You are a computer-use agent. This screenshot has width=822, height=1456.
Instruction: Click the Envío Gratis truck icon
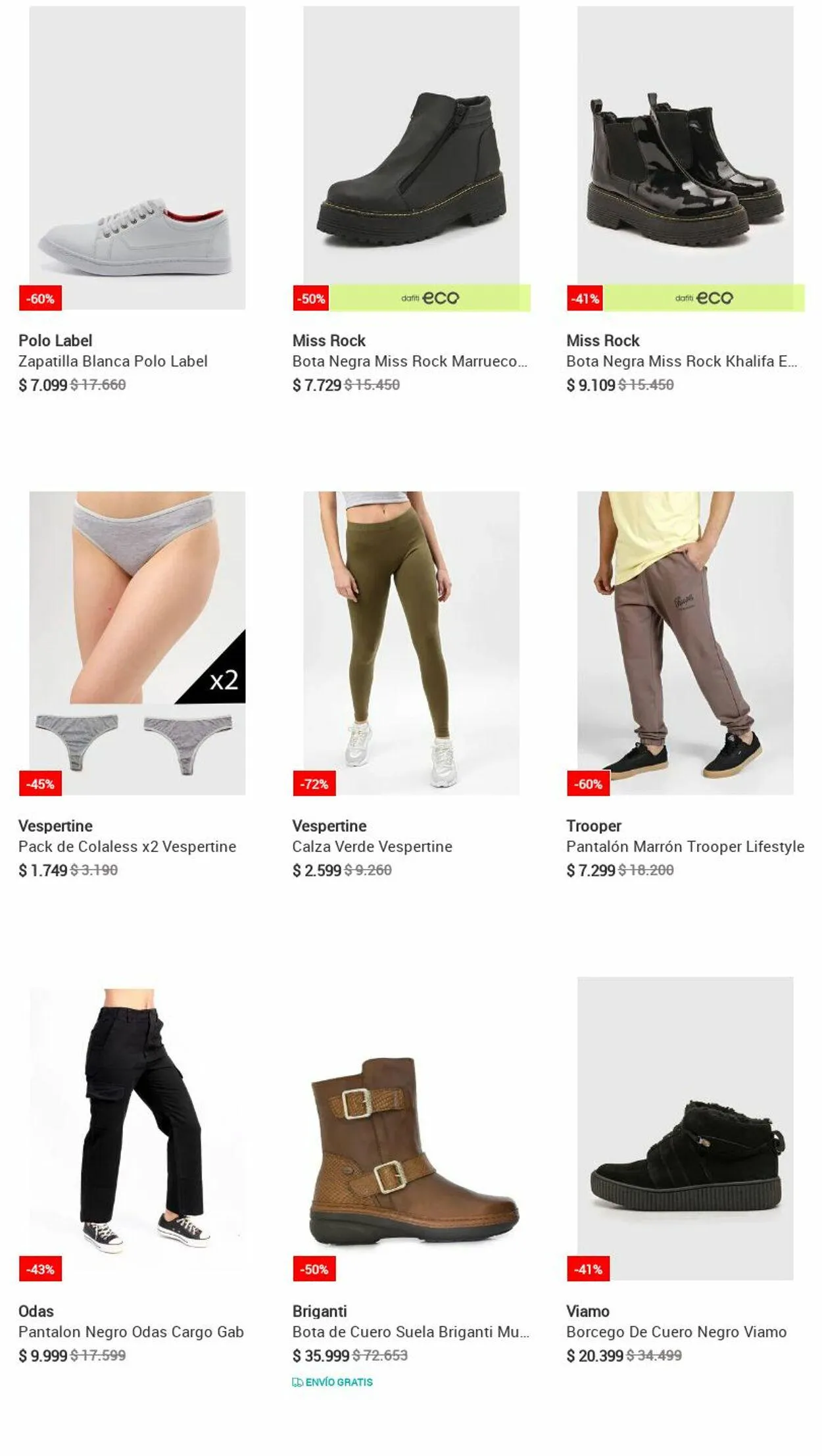tap(297, 1382)
